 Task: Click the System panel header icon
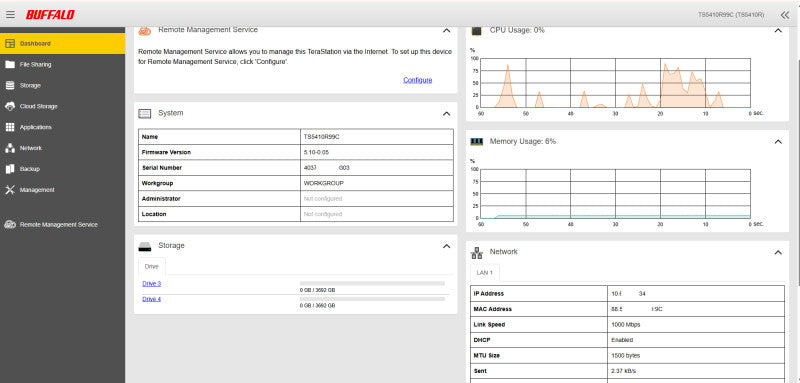[145, 113]
